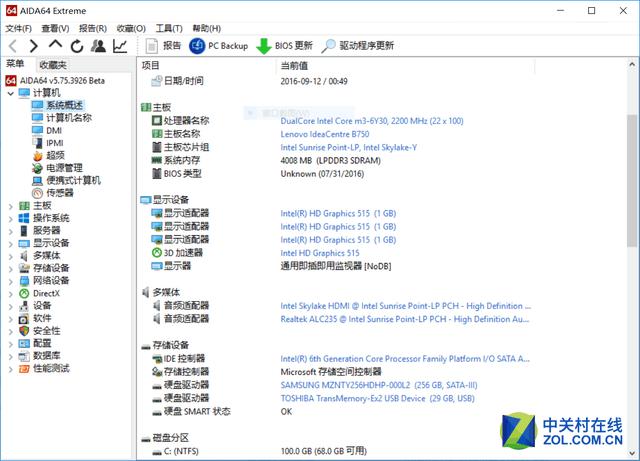Click the 数据库 tree icon
The width and height of the screenshot is (640, 461).
(24, 356)
